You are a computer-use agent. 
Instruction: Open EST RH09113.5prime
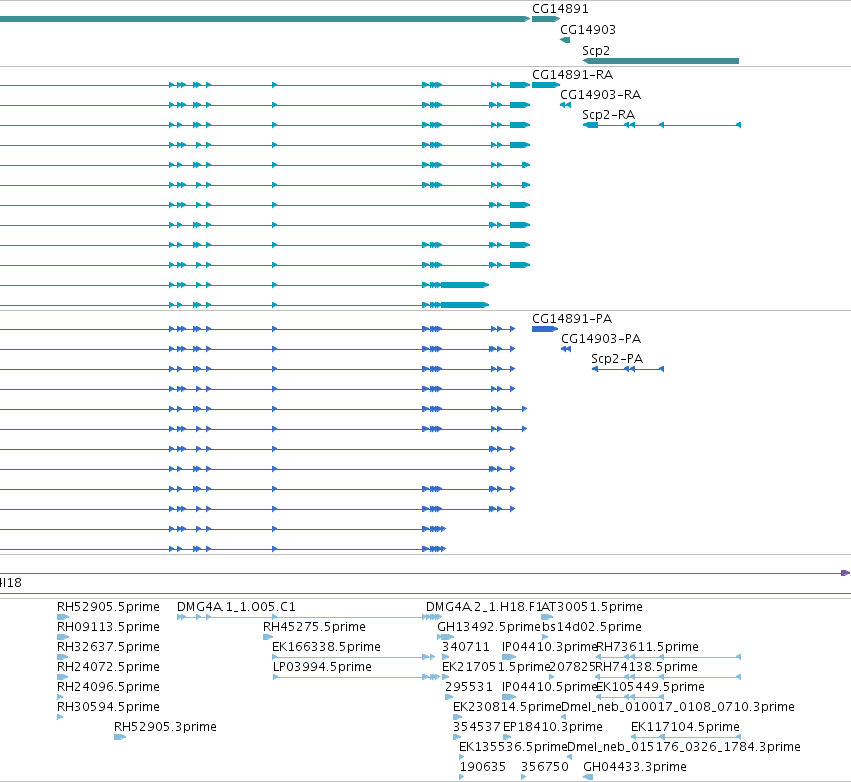pos(108,627)
